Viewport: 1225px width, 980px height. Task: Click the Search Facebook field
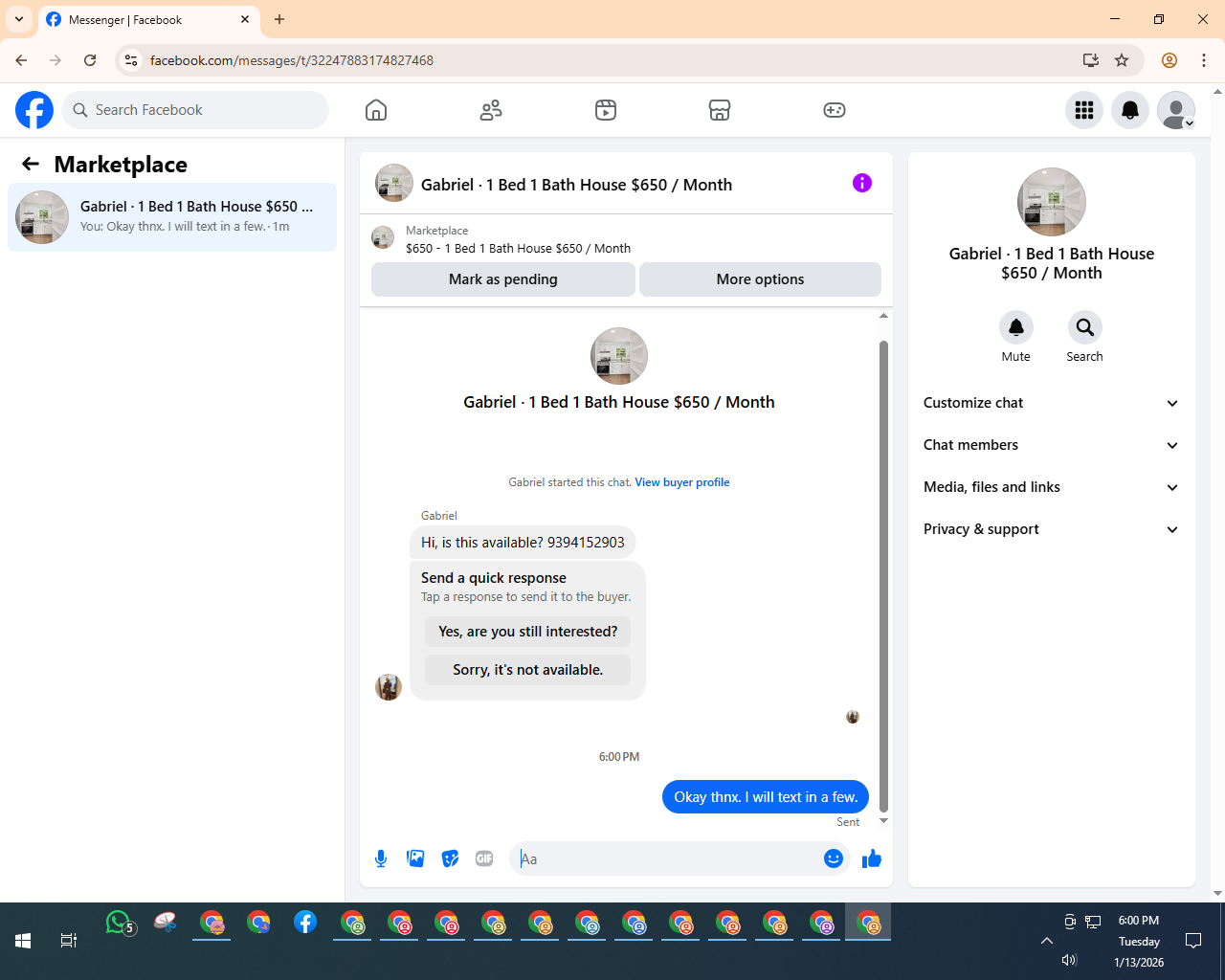pyautogui.click(x=195, y=110)
